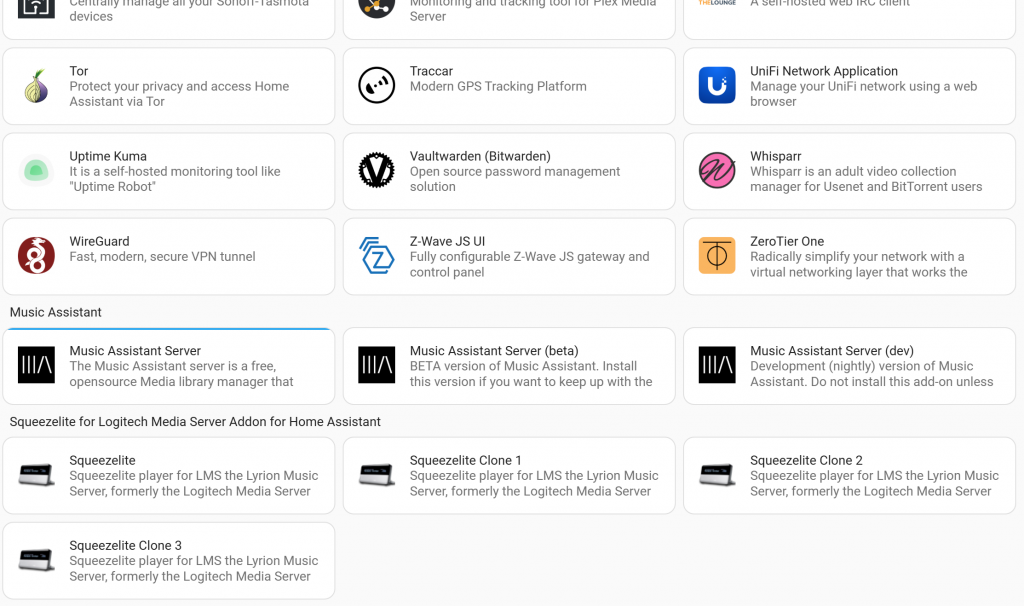Click the Music Assistant repository heading
Screen dimensions: 1024x606
tap(56, 313)
